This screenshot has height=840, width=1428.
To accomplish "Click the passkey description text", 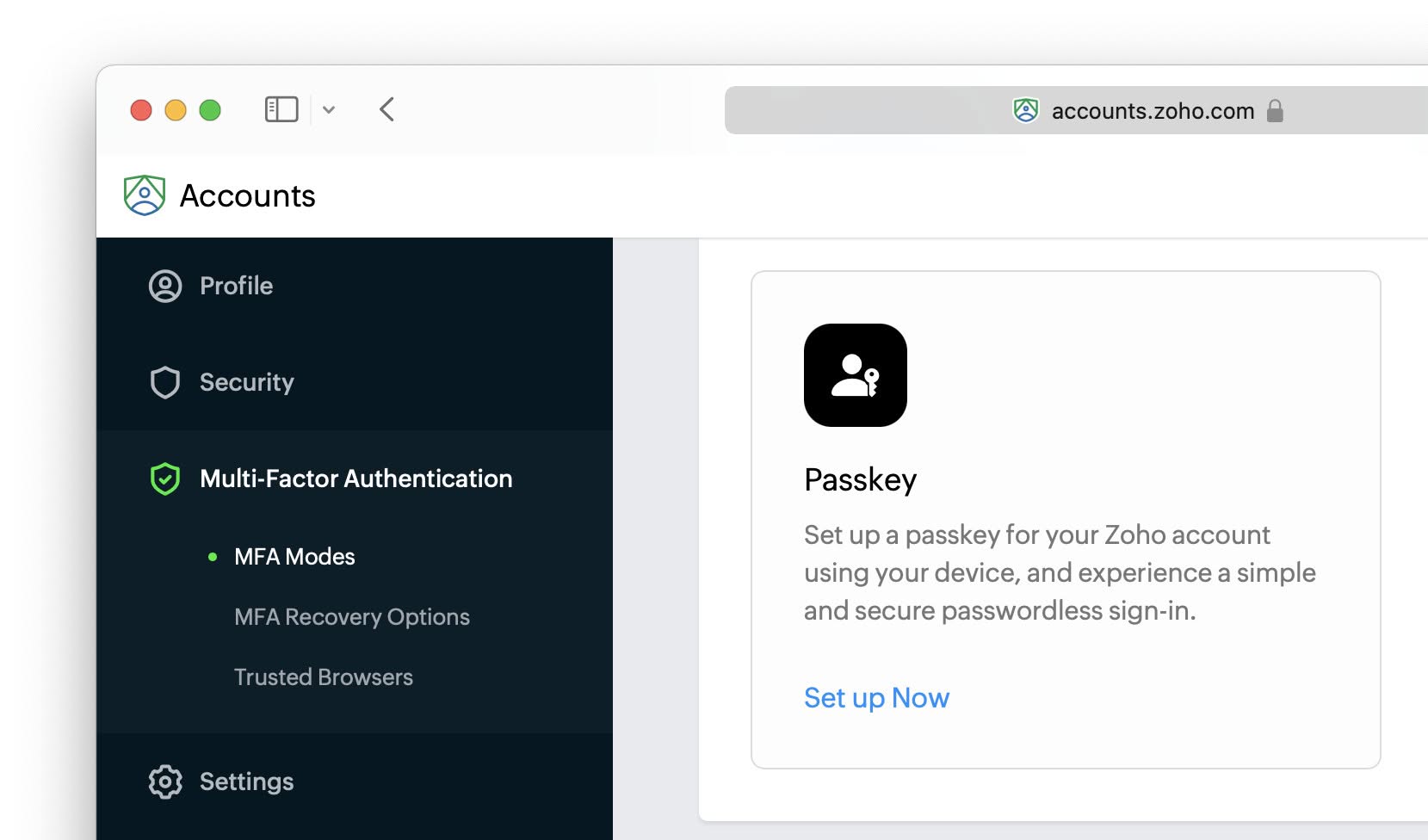I will (x=1060, y=572).
